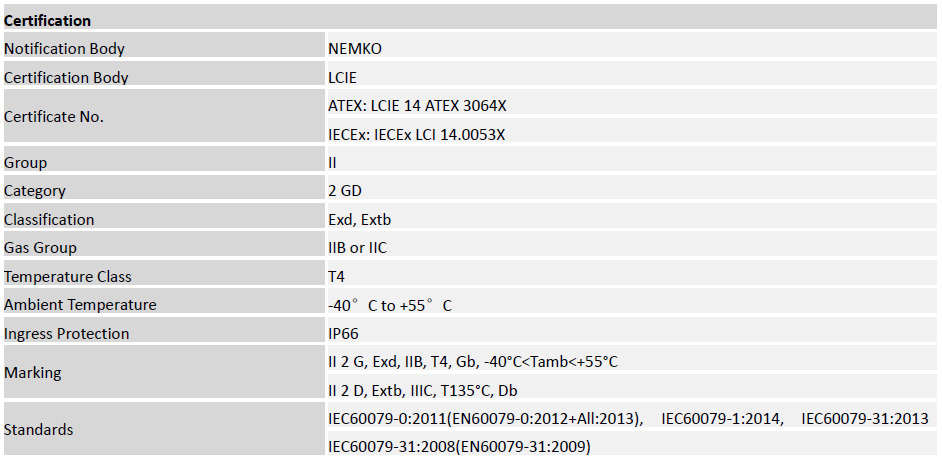Select the IECEx certificate number line
This screenshot has height=457, width=942.
pos(416,134)
